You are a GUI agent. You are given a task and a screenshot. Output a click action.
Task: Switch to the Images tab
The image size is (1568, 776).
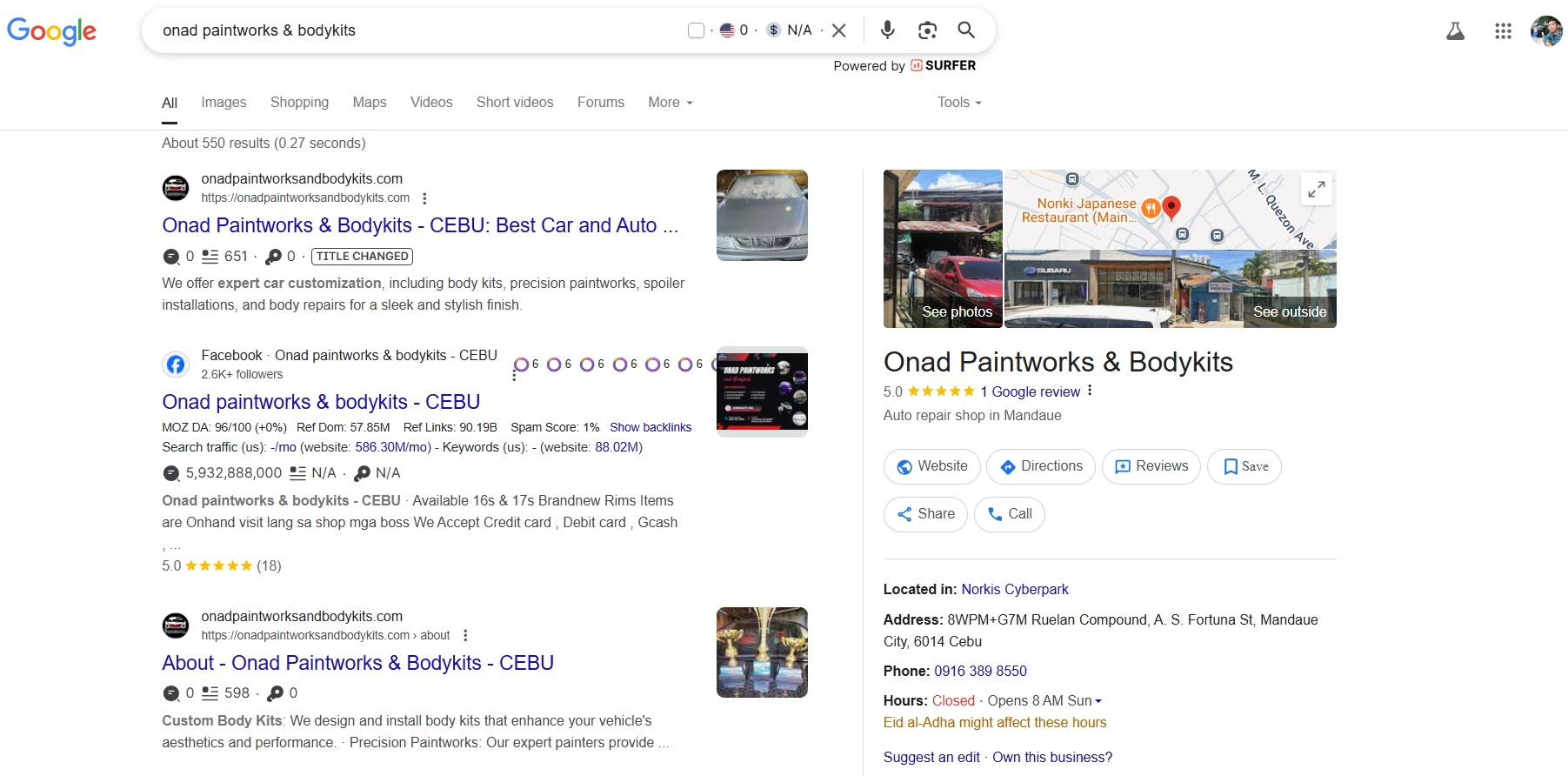(x=224, y=103)
